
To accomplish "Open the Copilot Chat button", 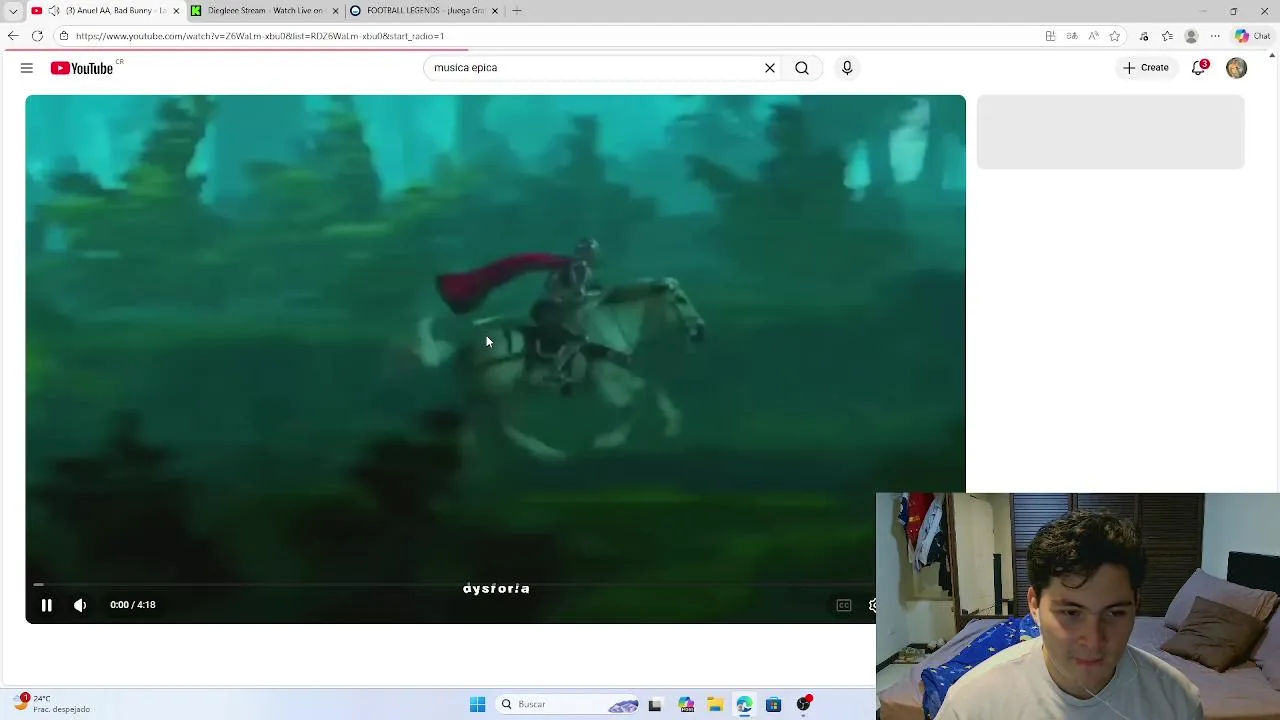I will click(1252, 36).
